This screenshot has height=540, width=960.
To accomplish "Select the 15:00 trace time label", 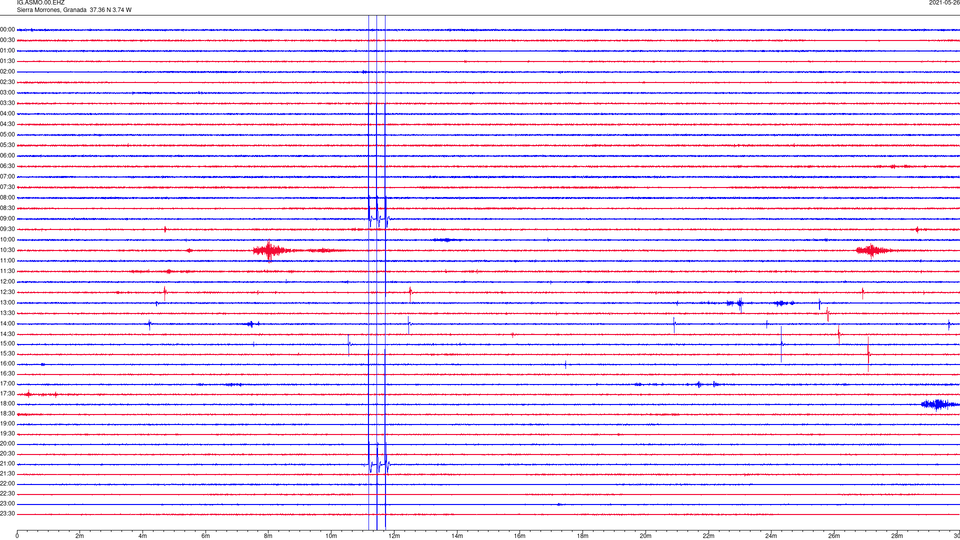I will point(7,344).
